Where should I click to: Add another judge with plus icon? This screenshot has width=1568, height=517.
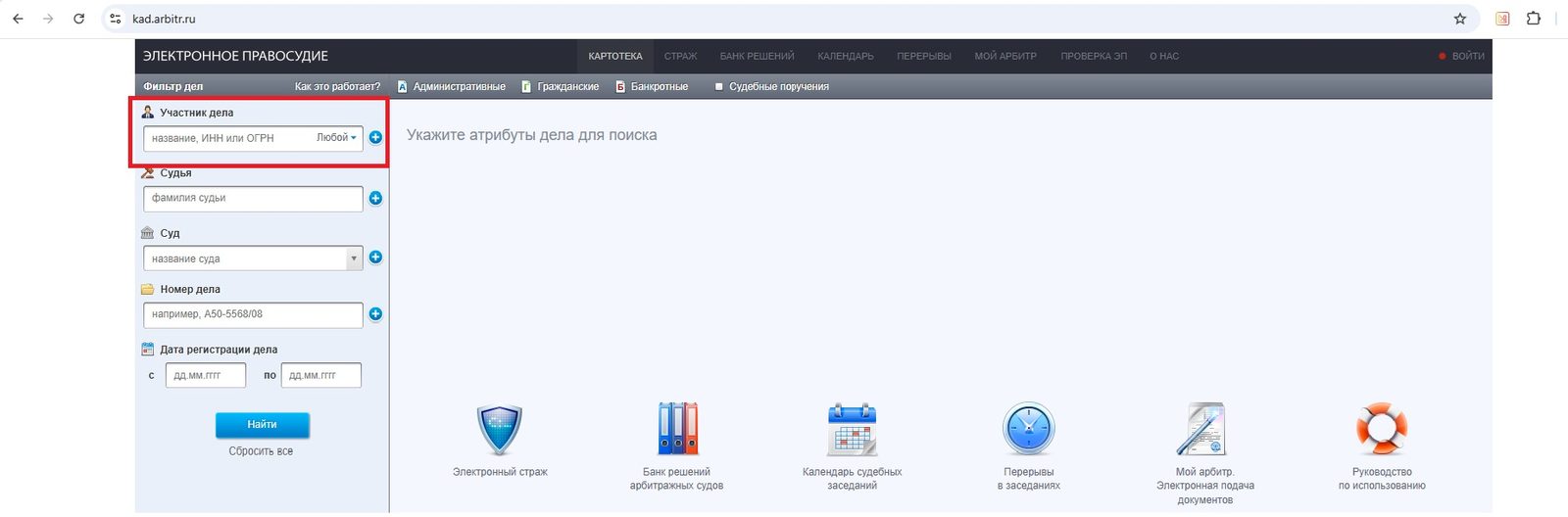pyautogui.click(x=375, y=199)
